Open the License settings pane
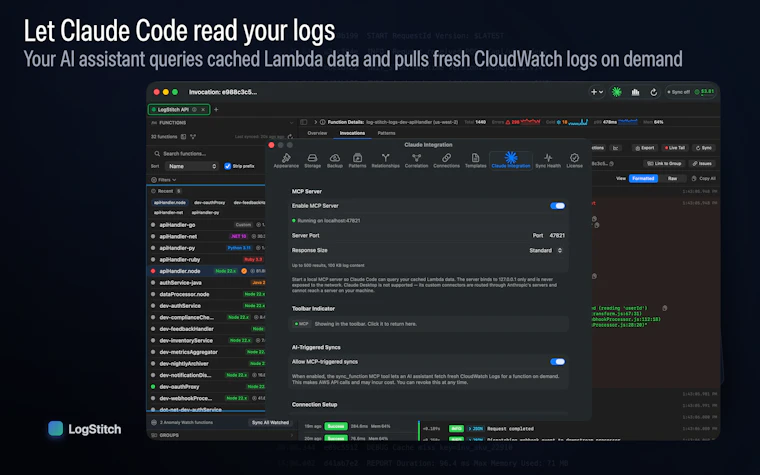The image size is (760, 475). tap(574, 160)
